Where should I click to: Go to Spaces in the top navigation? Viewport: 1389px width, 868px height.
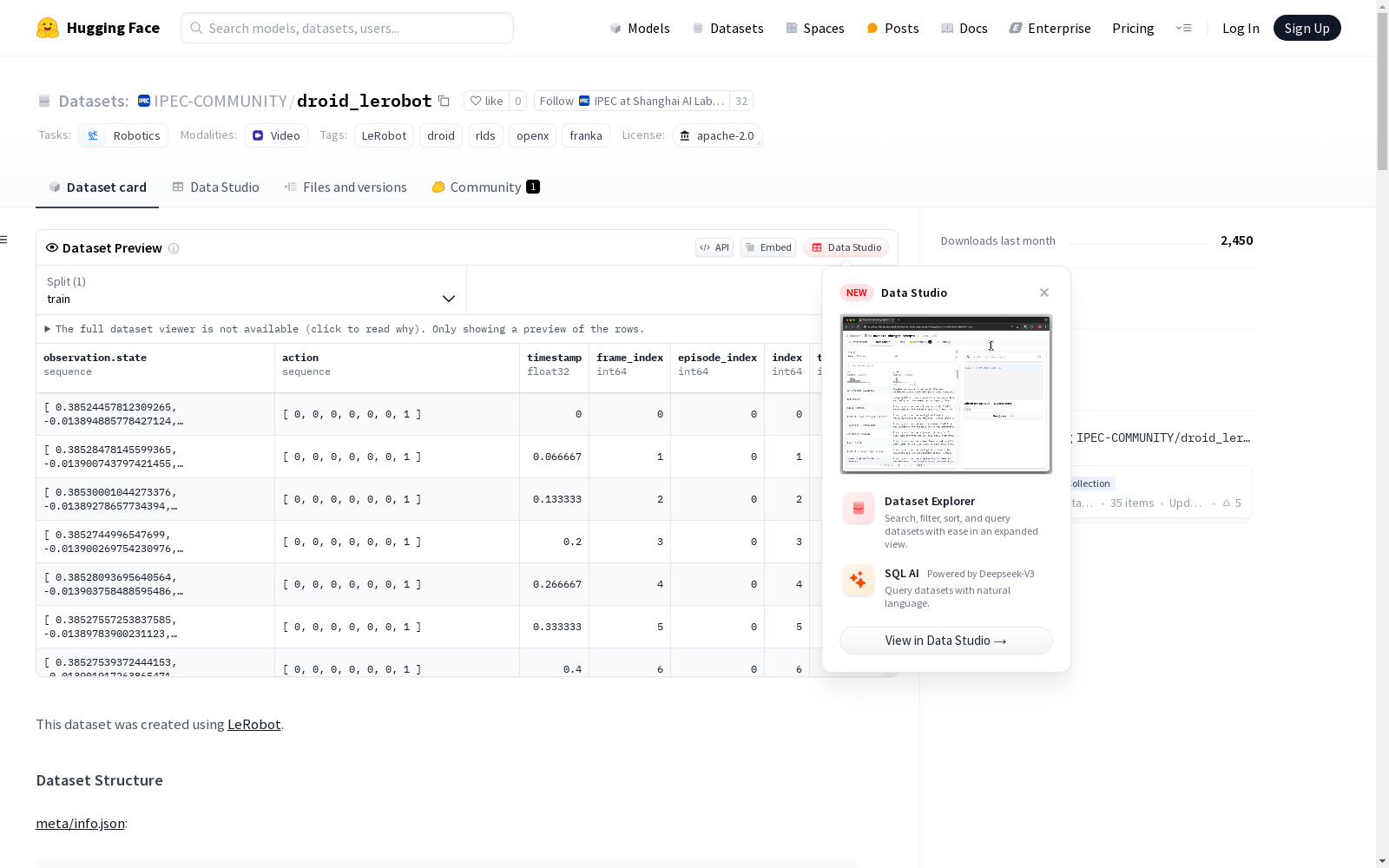(814, 28)
